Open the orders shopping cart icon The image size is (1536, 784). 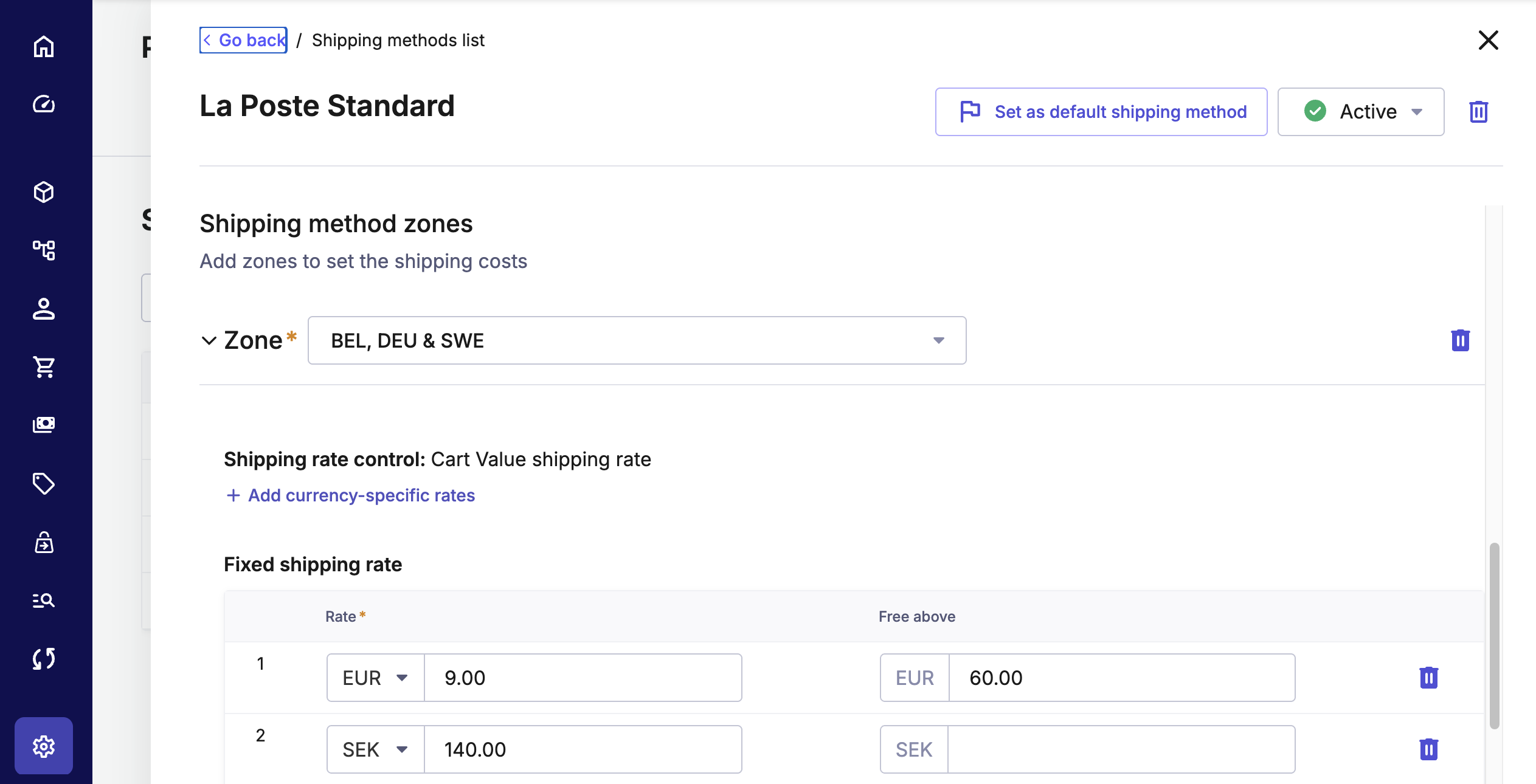(x=44, y=366)
